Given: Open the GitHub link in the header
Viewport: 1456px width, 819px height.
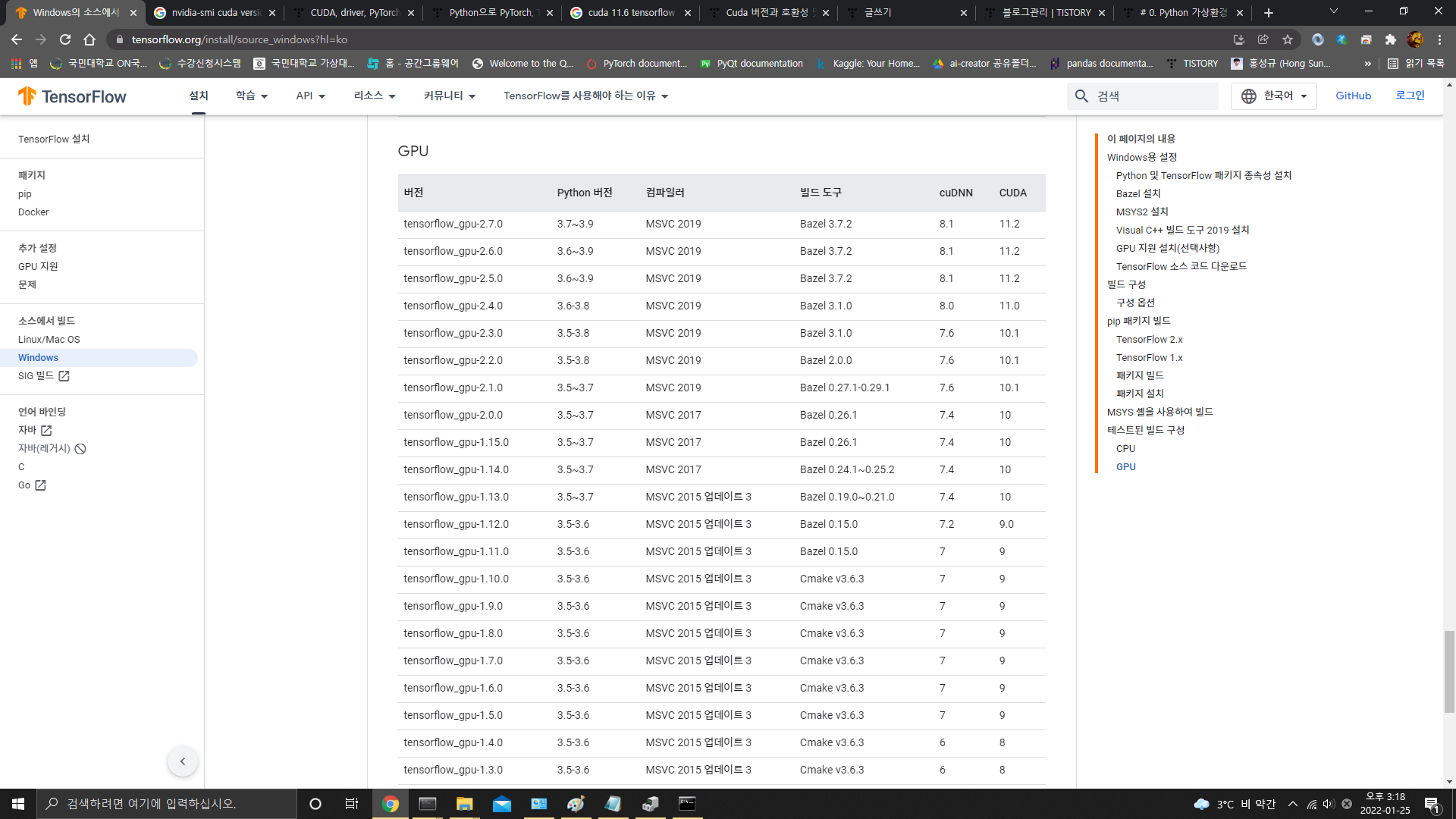Looking at the screenshot, I should click(1353, 96).
